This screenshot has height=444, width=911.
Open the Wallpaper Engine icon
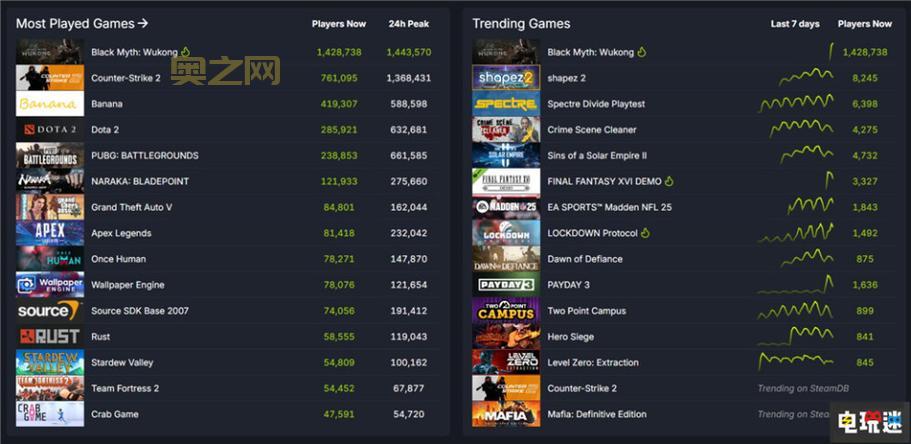(50, 285)
